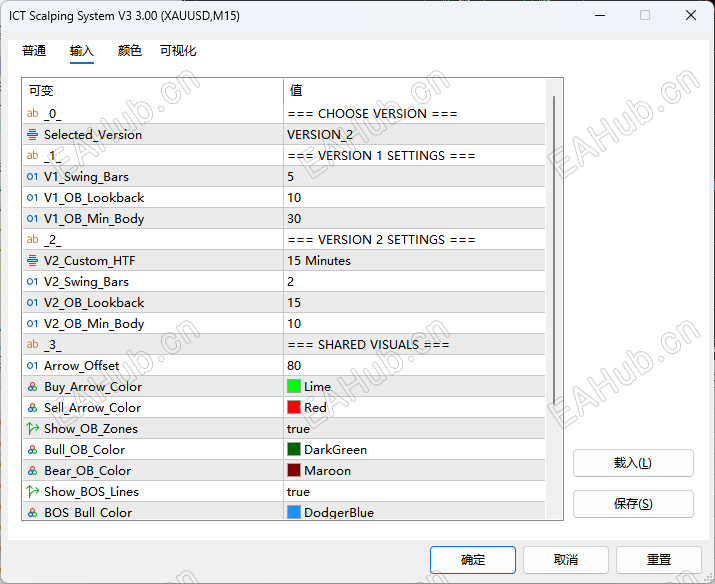Screen dimensions: 715x584
Task: Click the boolean icon beside Show_OB_Zones
Action: [32, 429]
